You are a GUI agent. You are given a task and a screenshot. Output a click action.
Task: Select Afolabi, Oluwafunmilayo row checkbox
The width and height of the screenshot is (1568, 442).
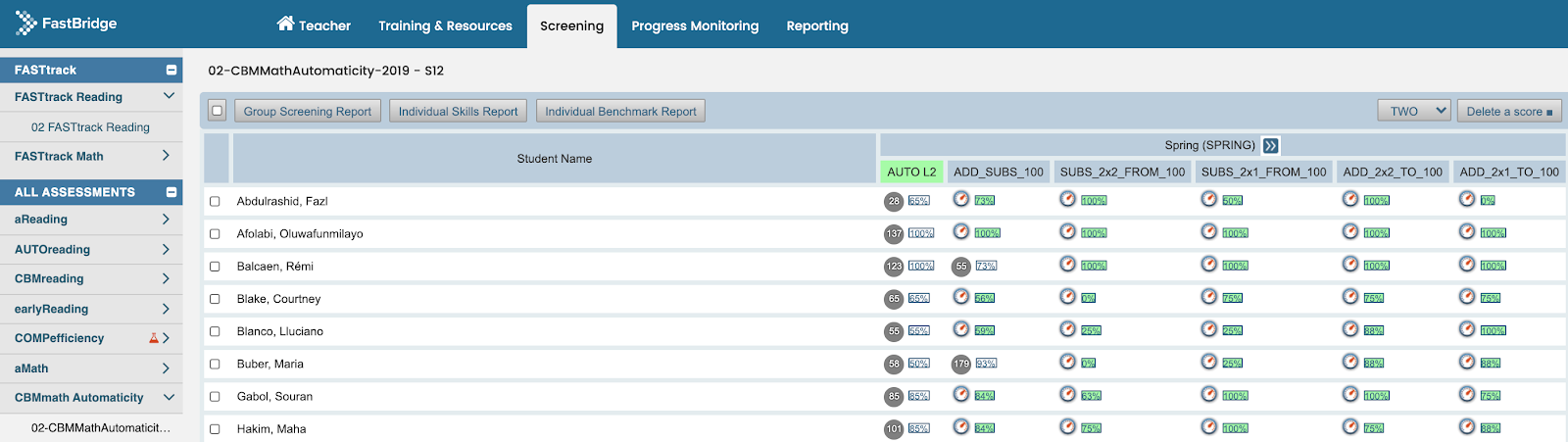[215, 234]
